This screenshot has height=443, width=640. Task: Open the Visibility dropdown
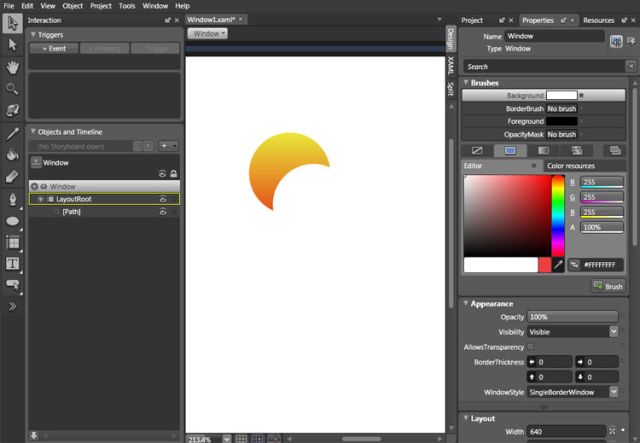613,332
